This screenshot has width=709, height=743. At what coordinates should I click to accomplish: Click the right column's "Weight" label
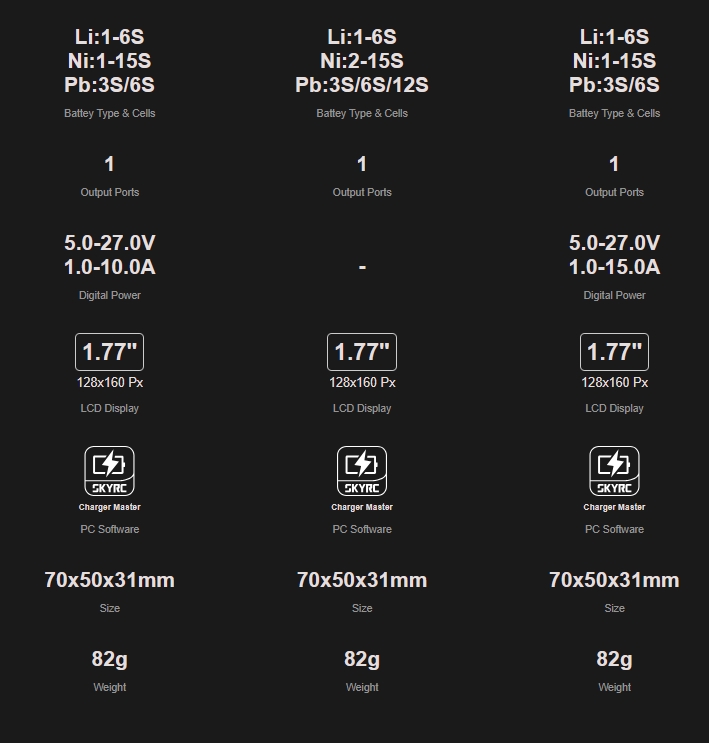point(614,687)
